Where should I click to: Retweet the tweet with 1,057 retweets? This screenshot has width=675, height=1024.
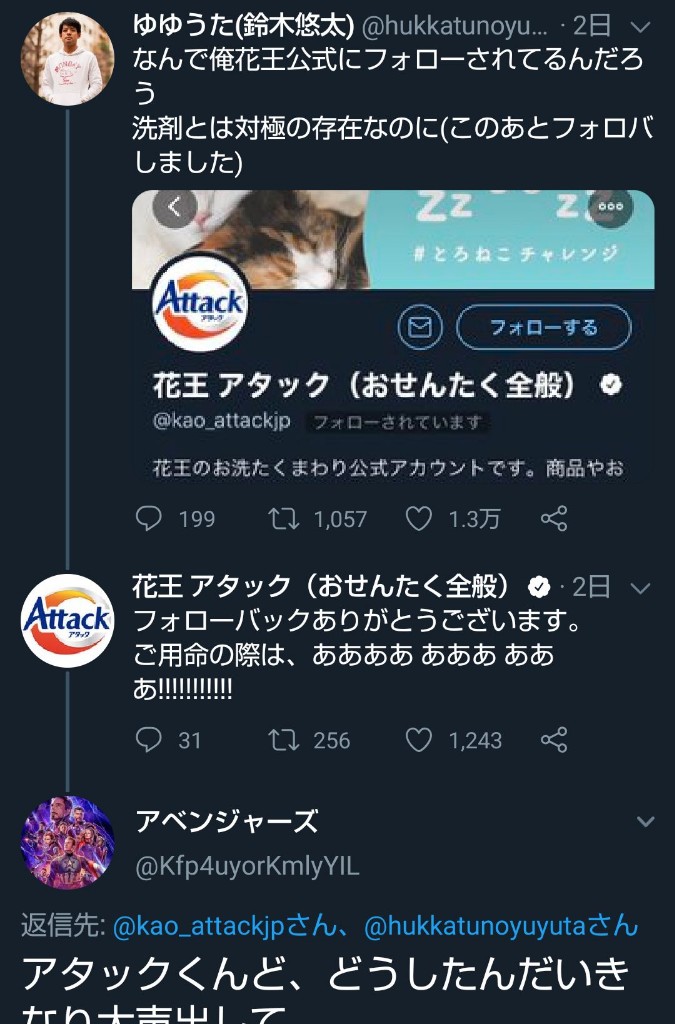pos(283,519)
